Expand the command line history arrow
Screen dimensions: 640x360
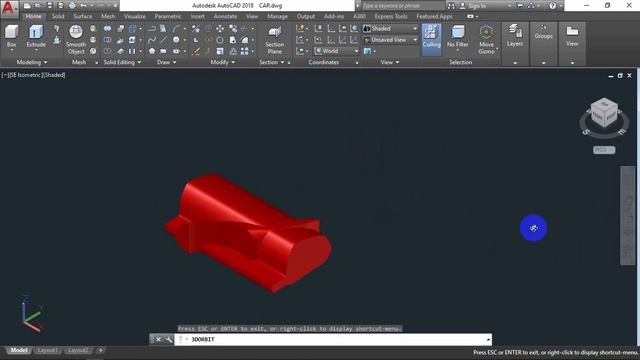pos(488,340)
